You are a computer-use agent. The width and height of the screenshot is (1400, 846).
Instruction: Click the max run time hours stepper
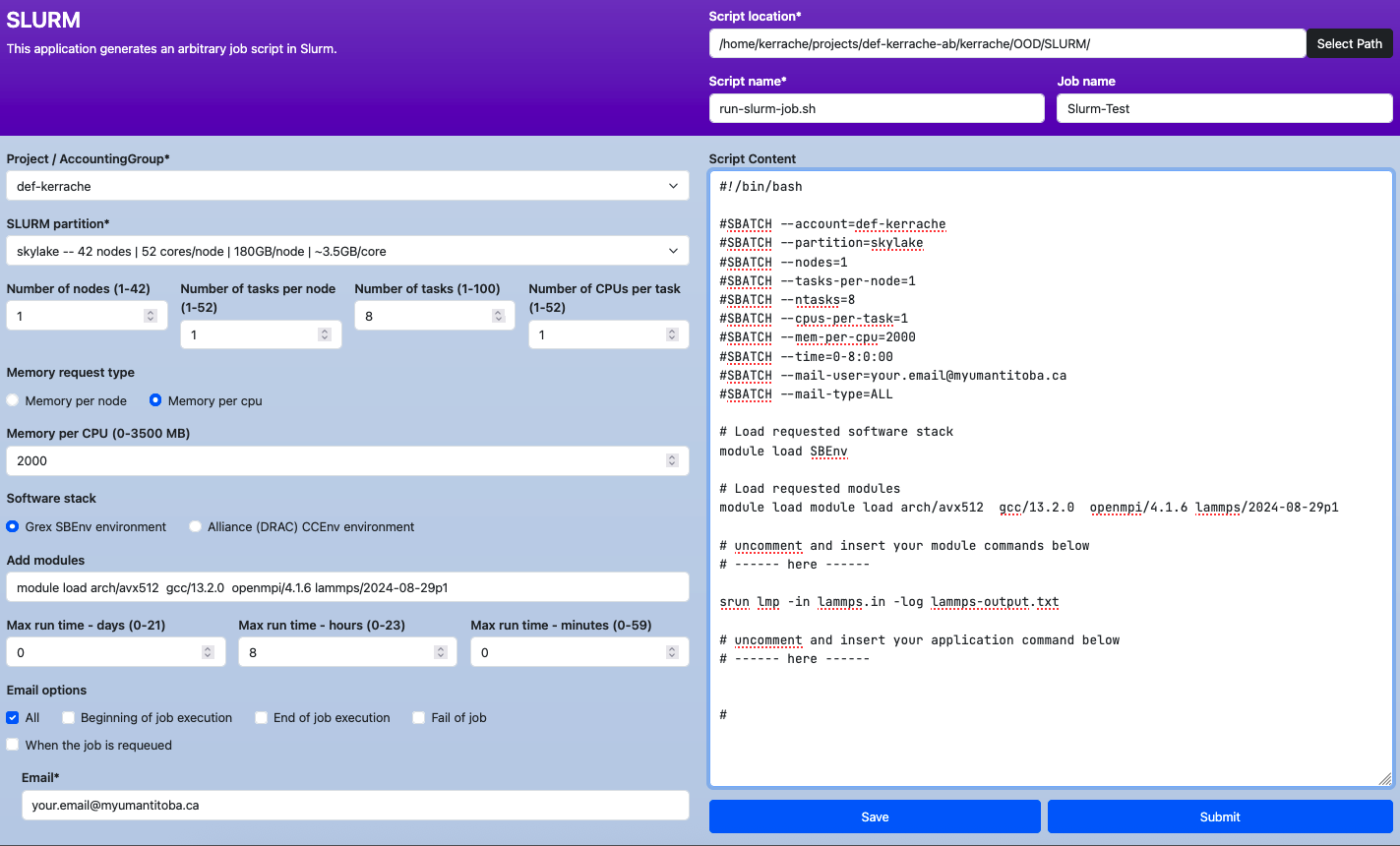pos(440,652)
